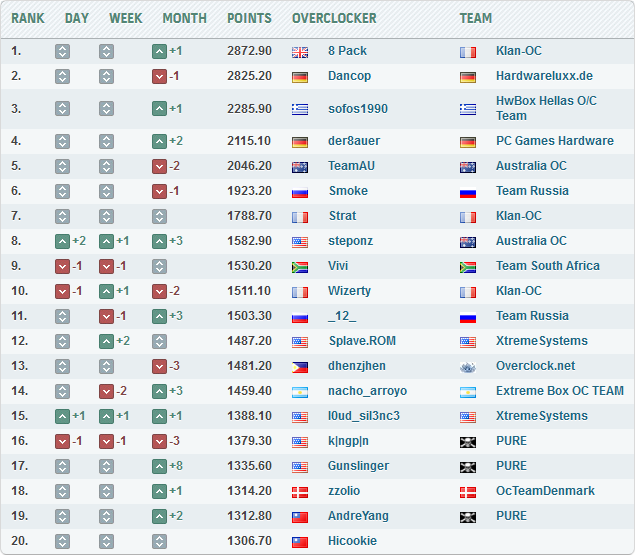Viewport: 635px width, 555px height.
Task: Click the points value 1314.20
Action: (249, 491)
